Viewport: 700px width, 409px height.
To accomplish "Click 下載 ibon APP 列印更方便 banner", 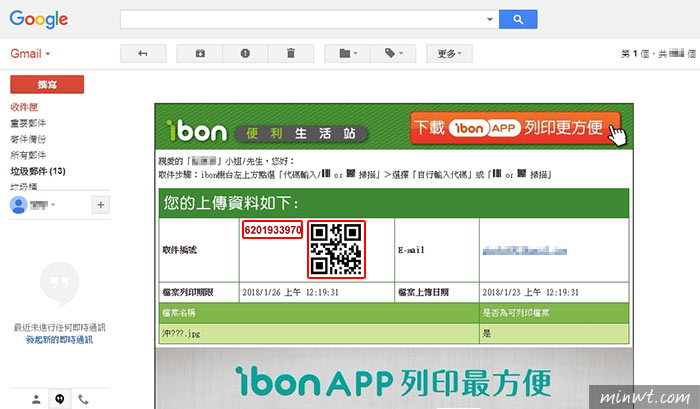I will (518, 129).
